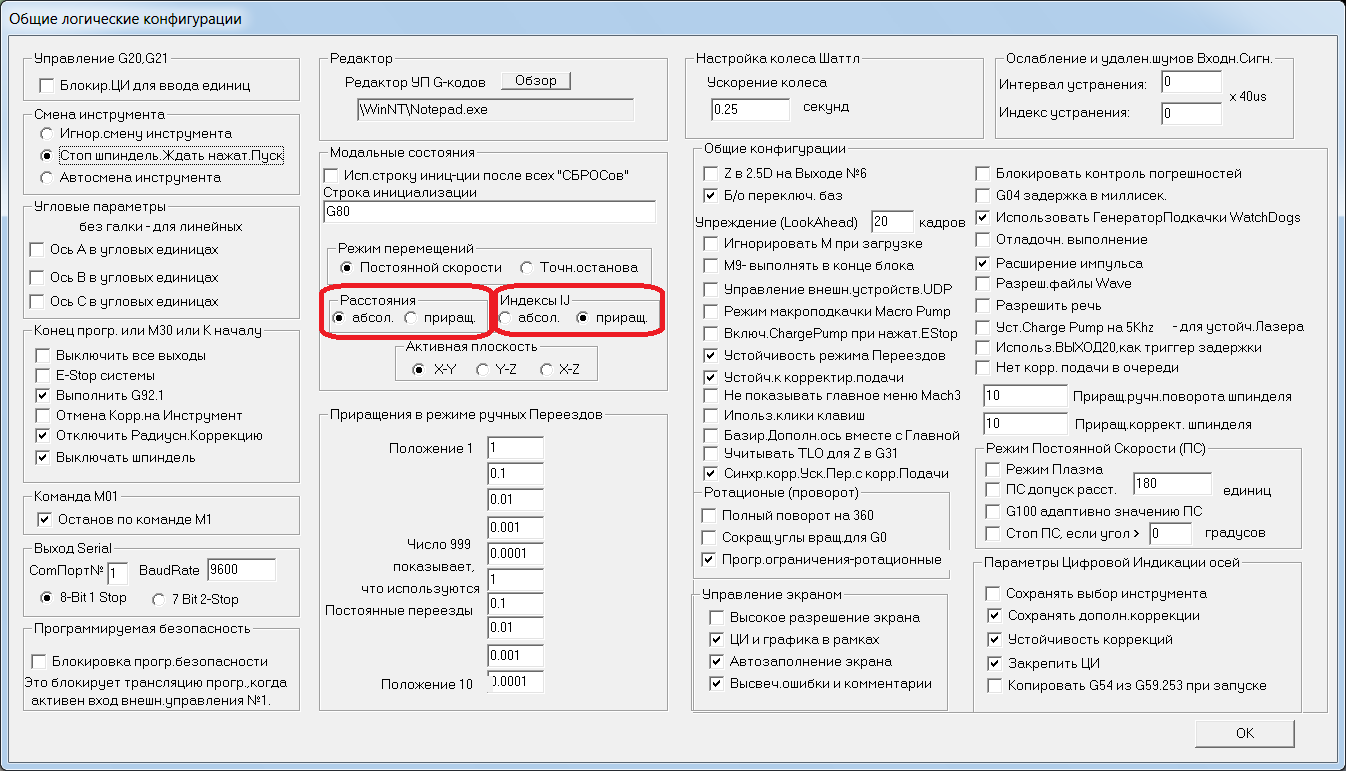Click the Положение 10 jog increment field

point(515,683)
